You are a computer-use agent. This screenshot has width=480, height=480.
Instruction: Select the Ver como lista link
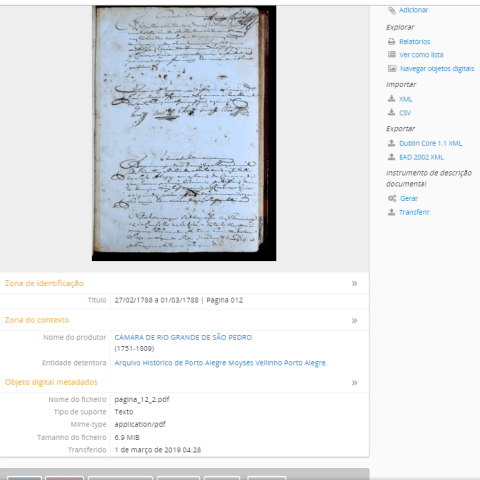(x=421, y=55)
